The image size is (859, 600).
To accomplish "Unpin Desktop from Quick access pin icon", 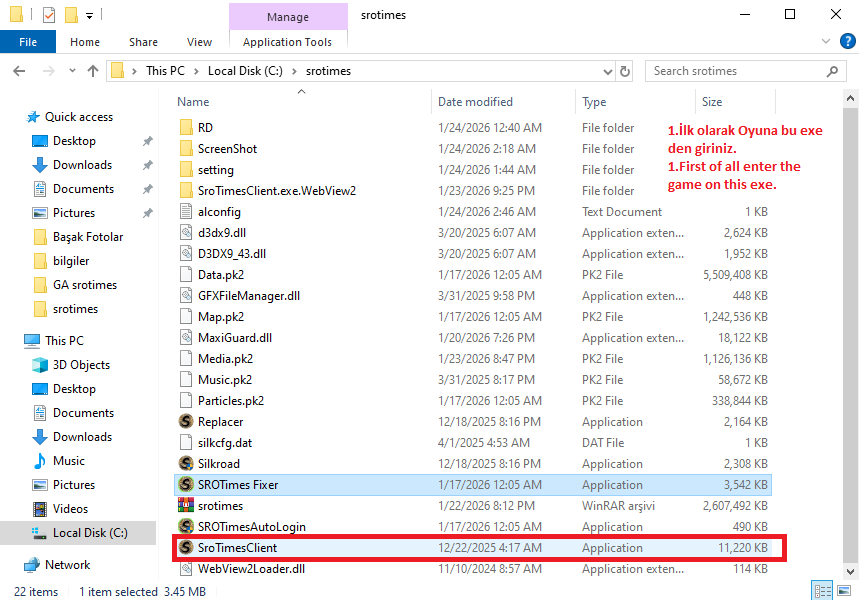I will [147, 141].
